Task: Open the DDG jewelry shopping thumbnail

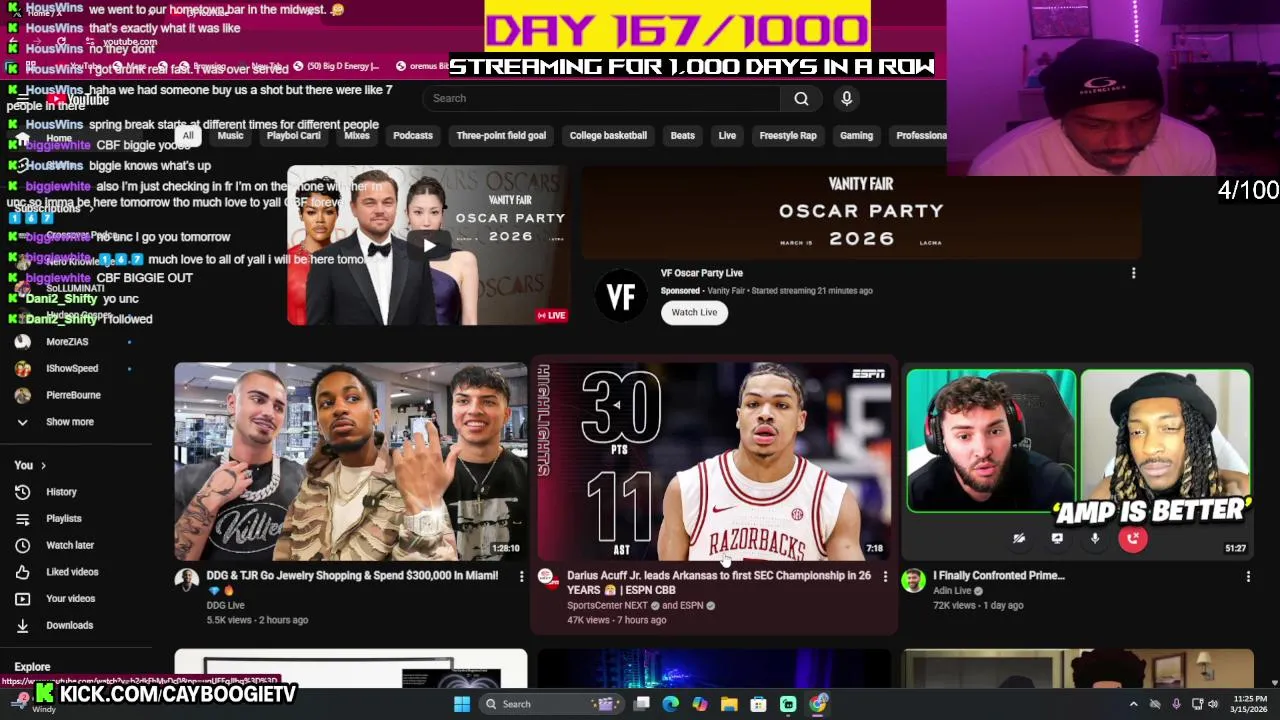Action: tap(351, 461)
